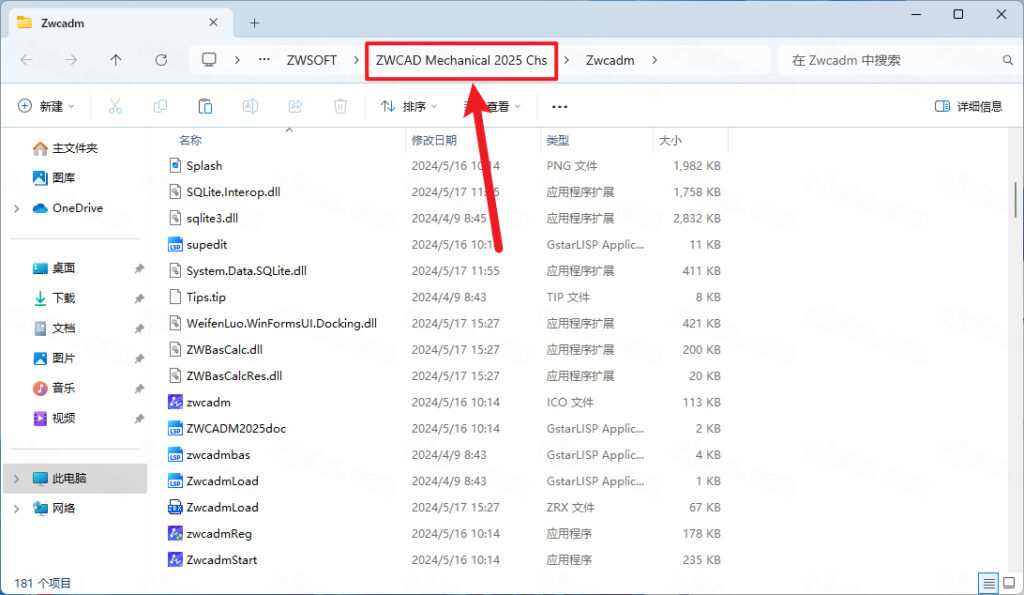Click the Cut scissors icon in toolbar
The image size is (1024, 595).
(x=115, y=106)
